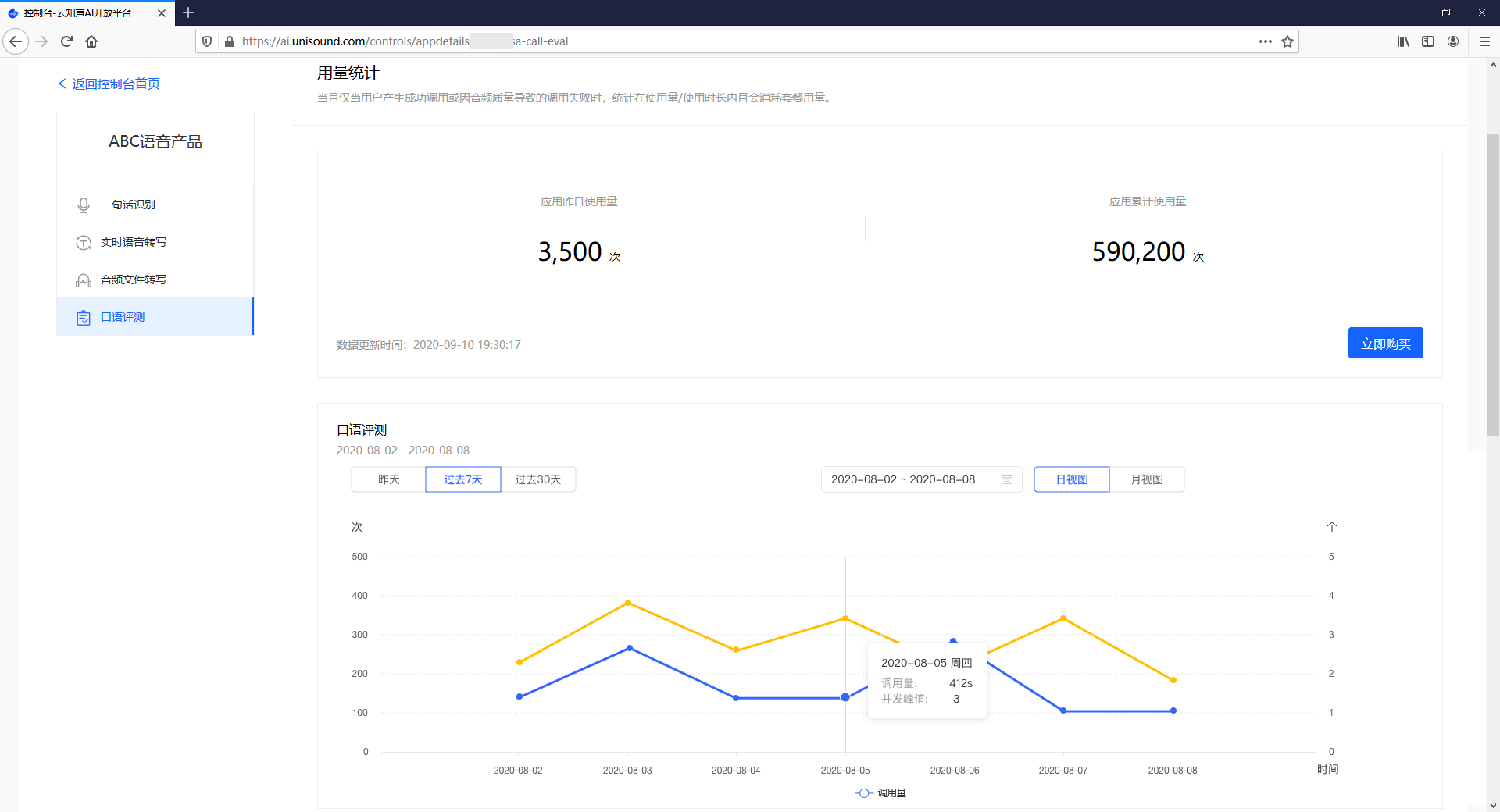Open 音频文件转写 in the sidebar
Viewport: 1500px width, 812px height.
(155, 280)
